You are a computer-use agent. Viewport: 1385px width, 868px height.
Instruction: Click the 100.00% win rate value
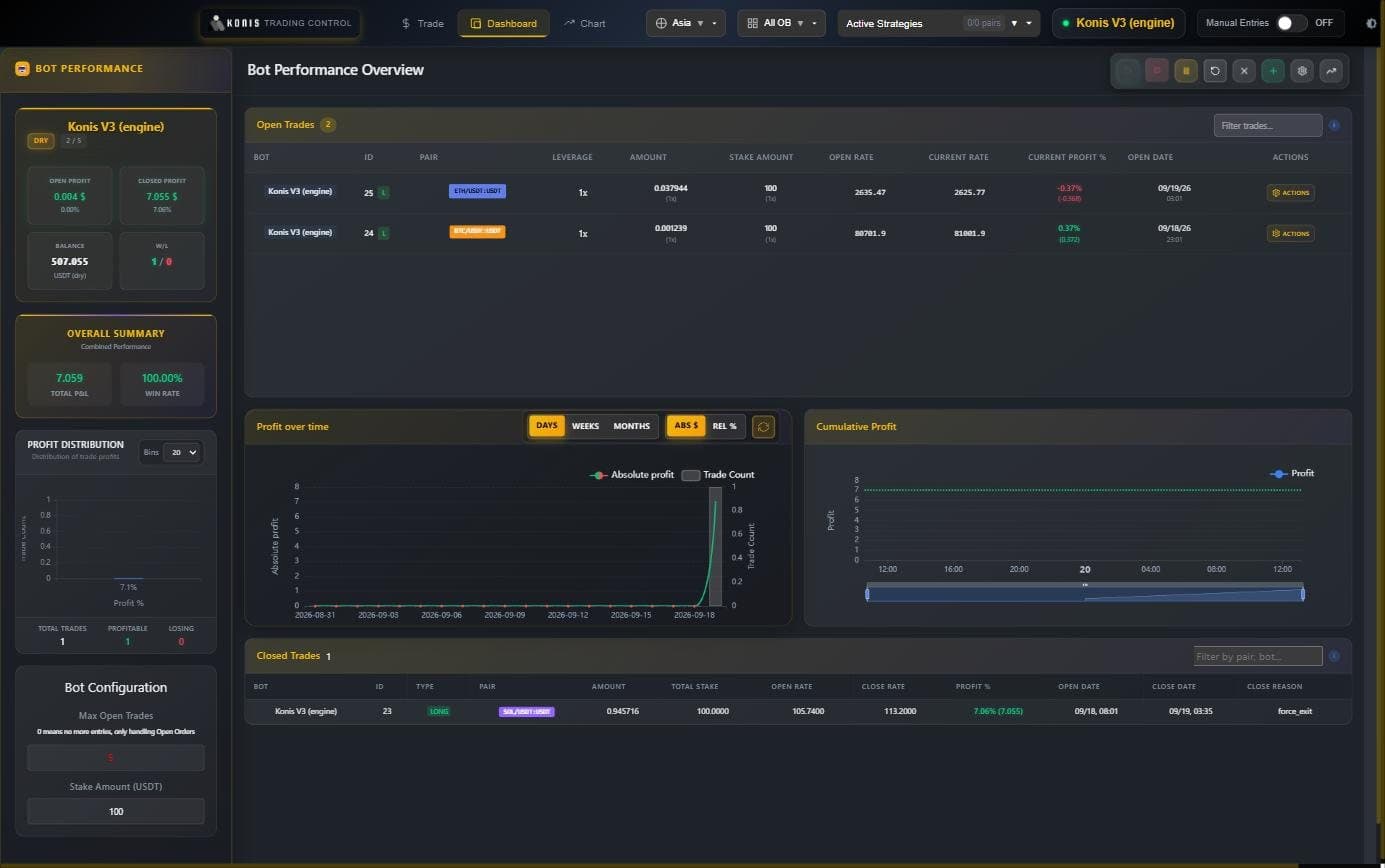tap(162, 378)
